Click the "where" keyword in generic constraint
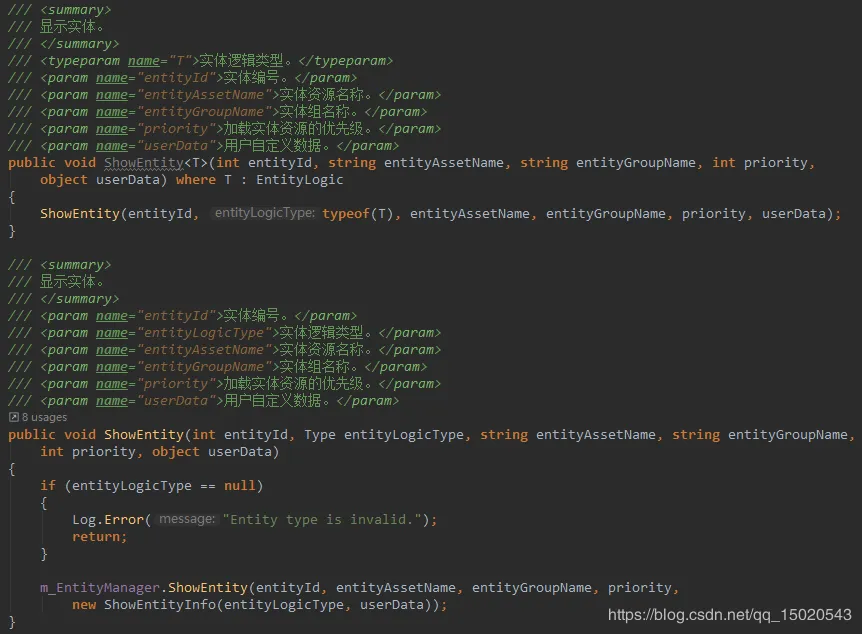862x634 pixels. click(x=196, y=180)
